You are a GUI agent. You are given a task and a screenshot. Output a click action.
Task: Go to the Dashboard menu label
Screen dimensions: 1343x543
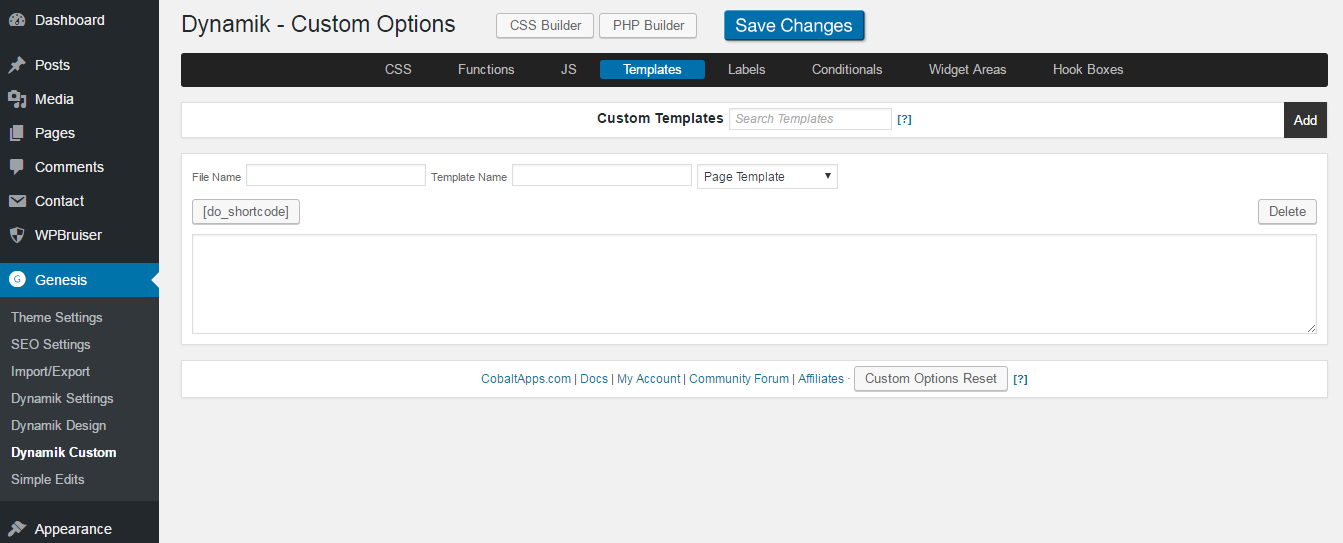tap(70, 20)
